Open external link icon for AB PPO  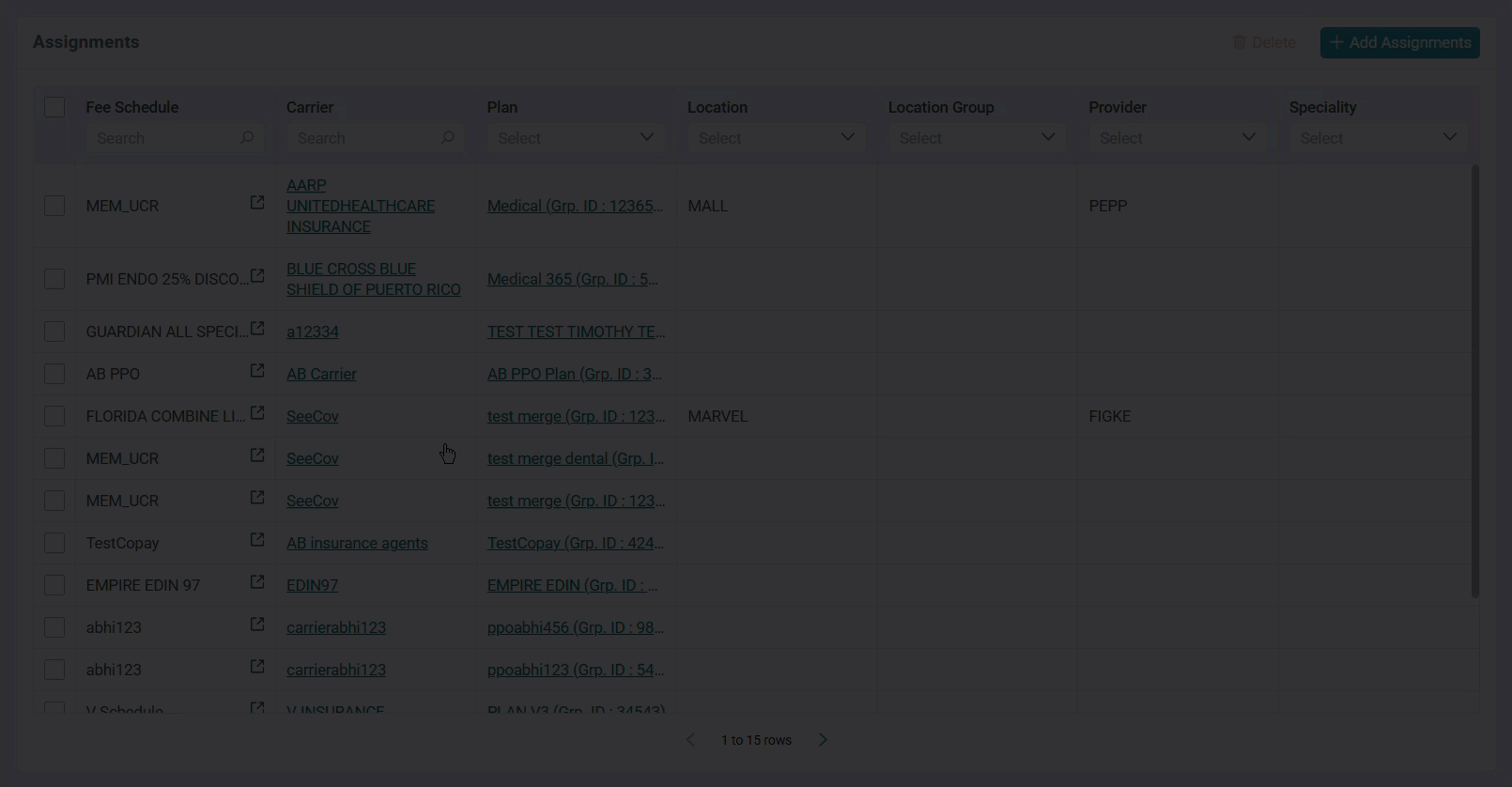coord(256,371)
